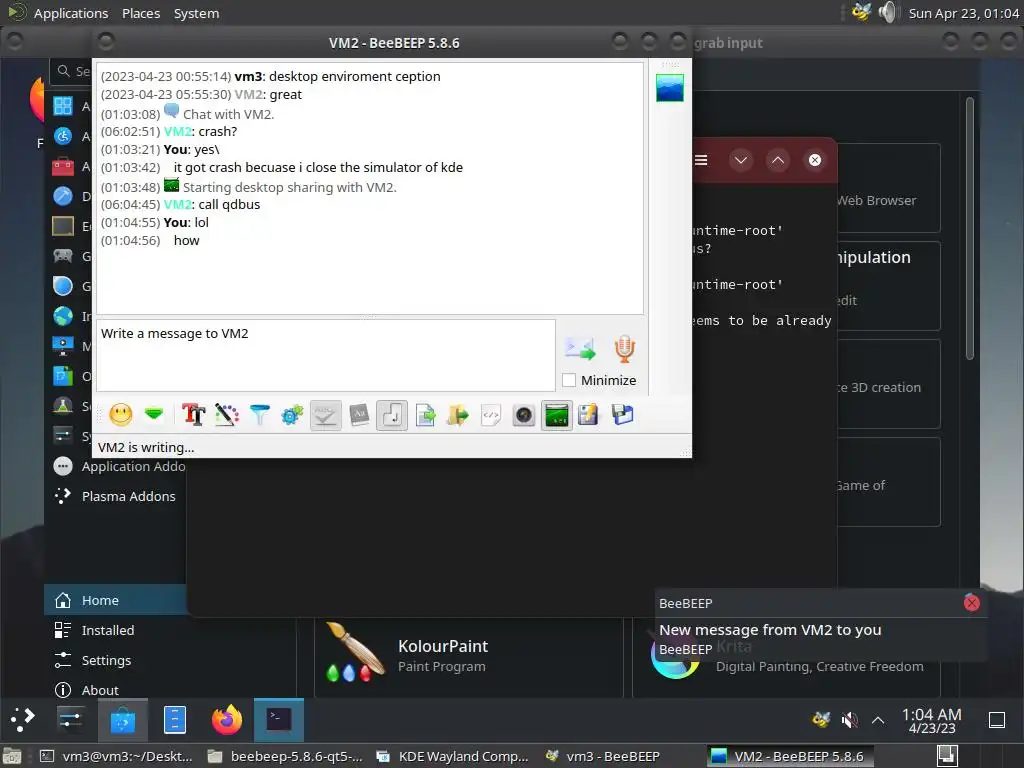Open the KDE application launcher icon
This screenshot has height=768, width=1024.
(23, 720)
